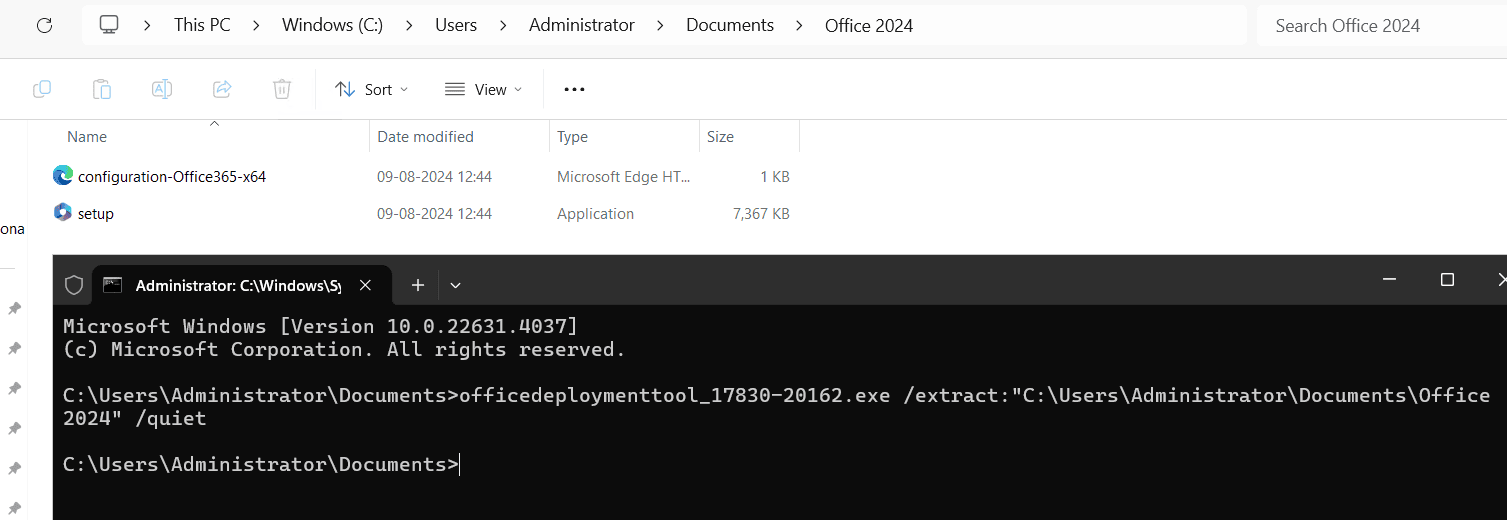The image size is (1507, 520).
Task: Click the Search Office 2024 box
Action: coord(1380,26)
